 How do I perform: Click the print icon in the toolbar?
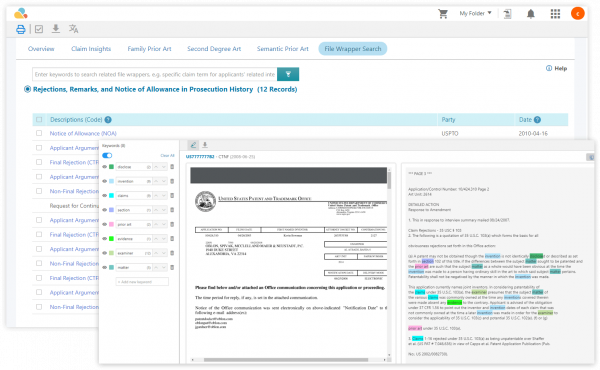(21, 29)
